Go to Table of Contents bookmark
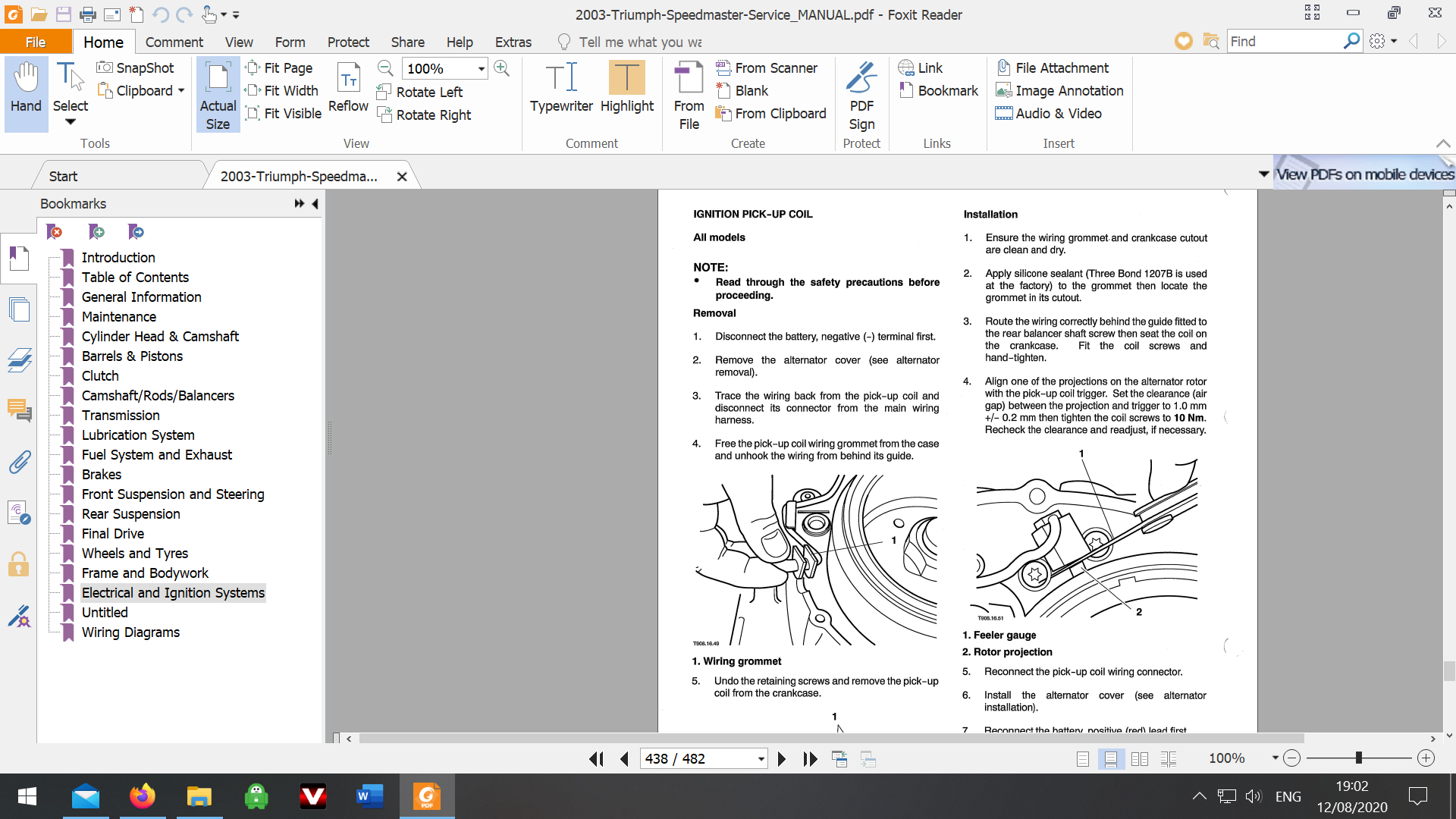Image resolution: width=1456 pixels, height=819 pixels. click(135, 278)
